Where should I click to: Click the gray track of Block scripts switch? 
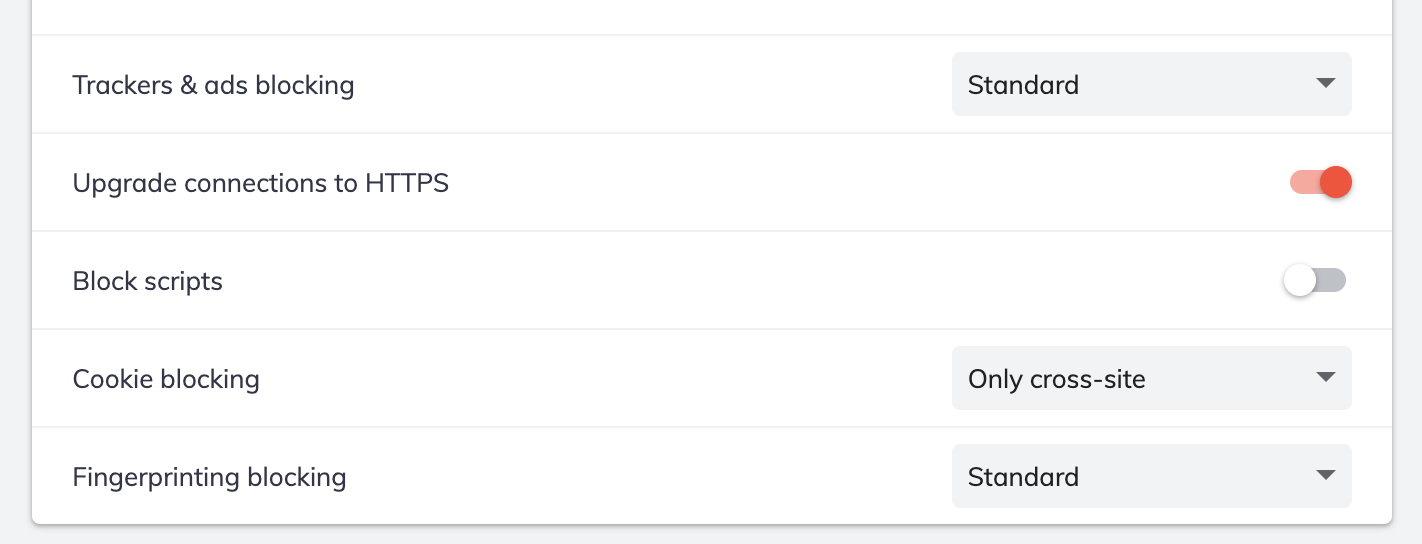[1334, 281]
